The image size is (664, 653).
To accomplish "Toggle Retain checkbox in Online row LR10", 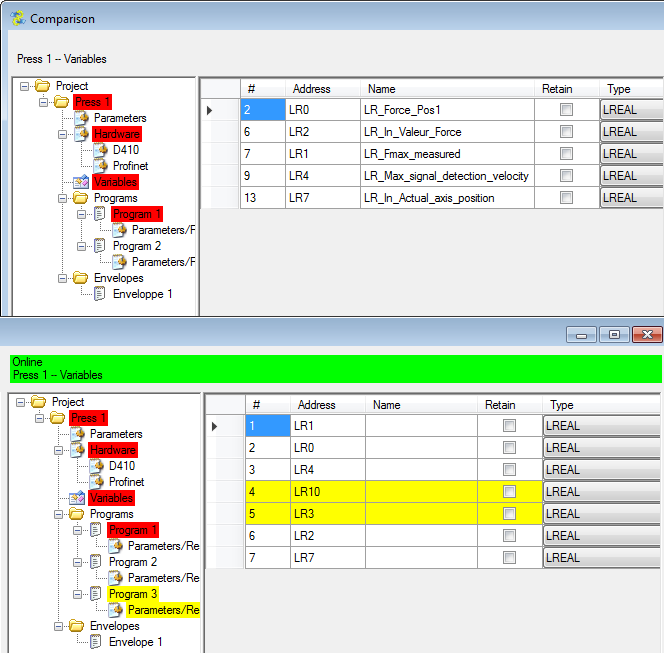I will (x=509, y=492).
